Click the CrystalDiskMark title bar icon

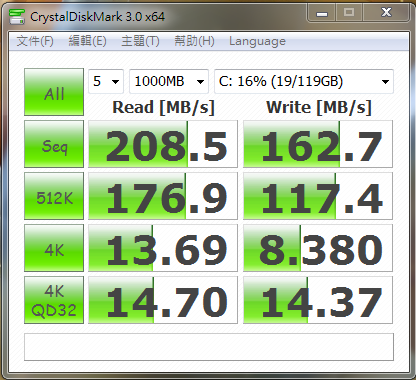point(17,16)
